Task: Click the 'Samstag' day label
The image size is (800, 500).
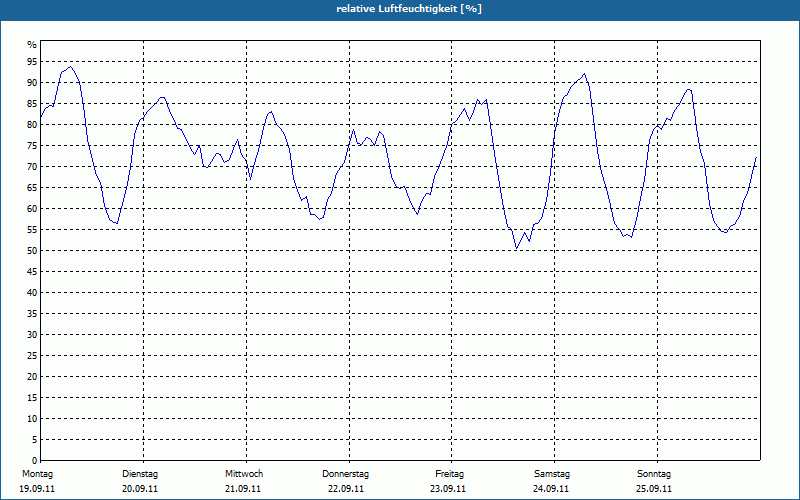Action: 552,474
